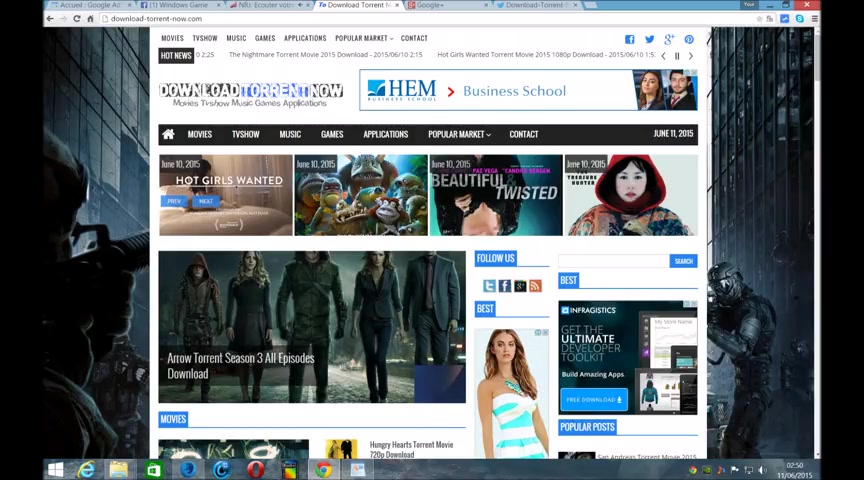
Task: Open Opera browser from taskbar
Action: (x=255, y=470)
